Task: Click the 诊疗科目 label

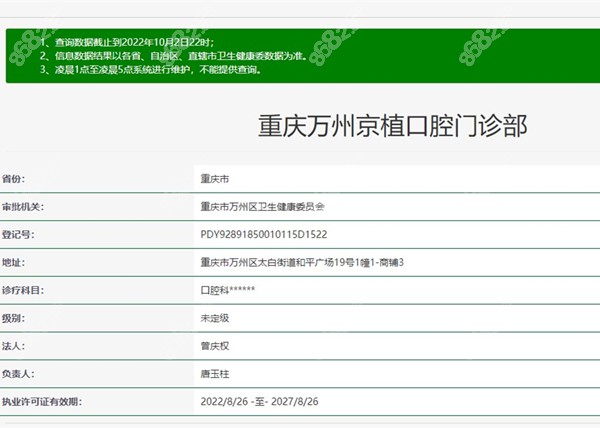Action: point(23,290)
